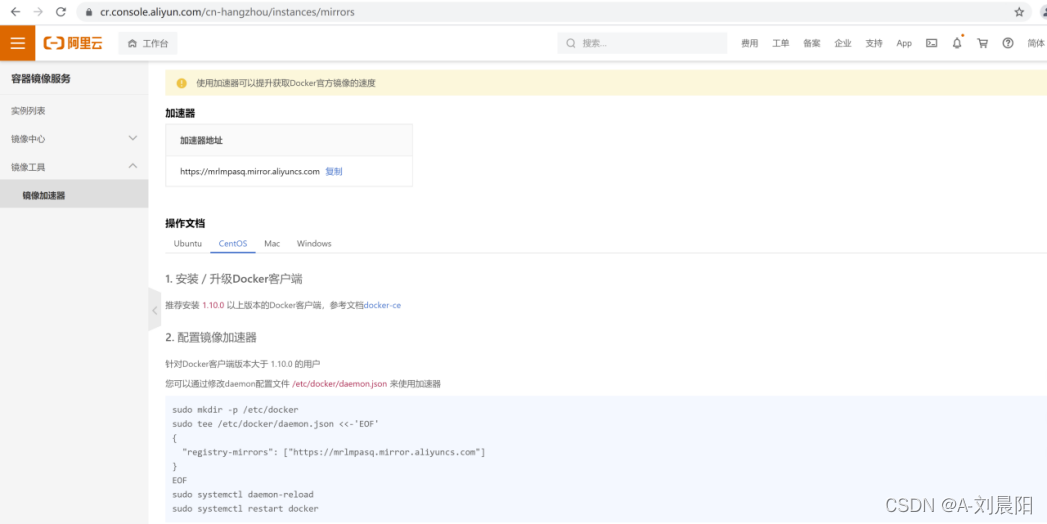Switch language via 简体 option
The width and height of the screenshot is (1047, 524).
coord(1036,43)
